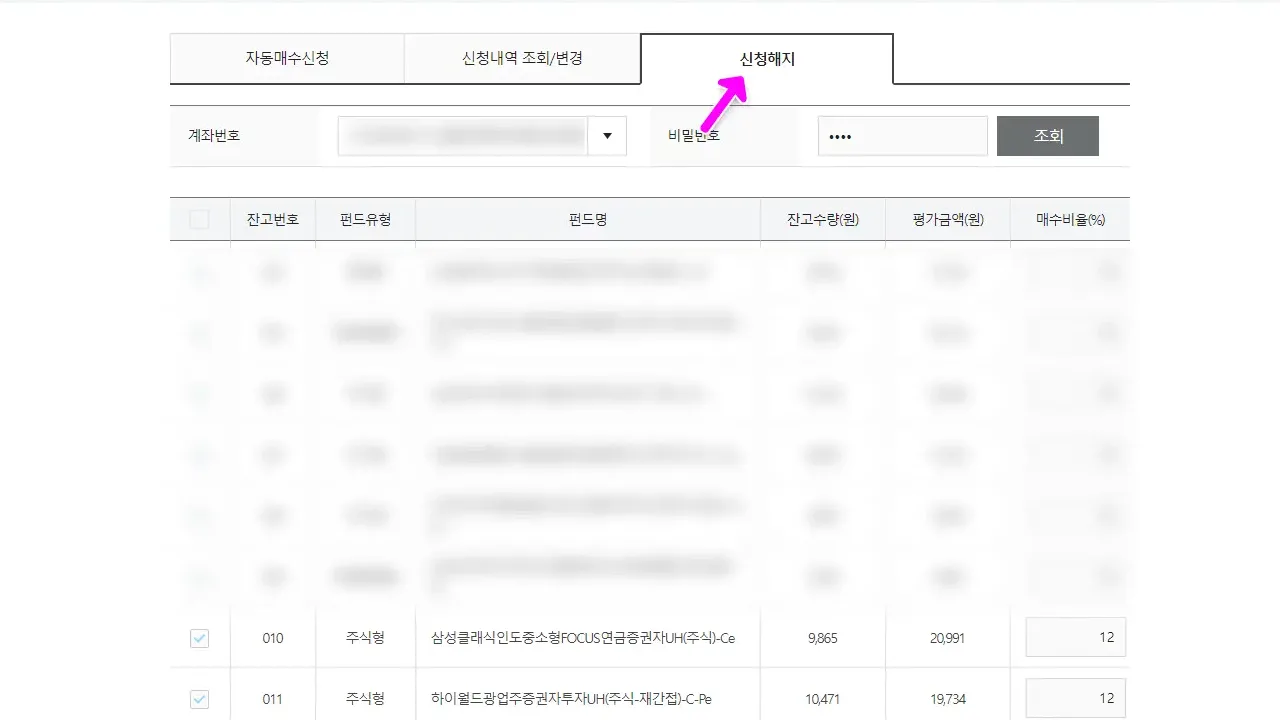Click the 매수비율(%) column header
The image size is (1280, 720).
(1070, 219)
